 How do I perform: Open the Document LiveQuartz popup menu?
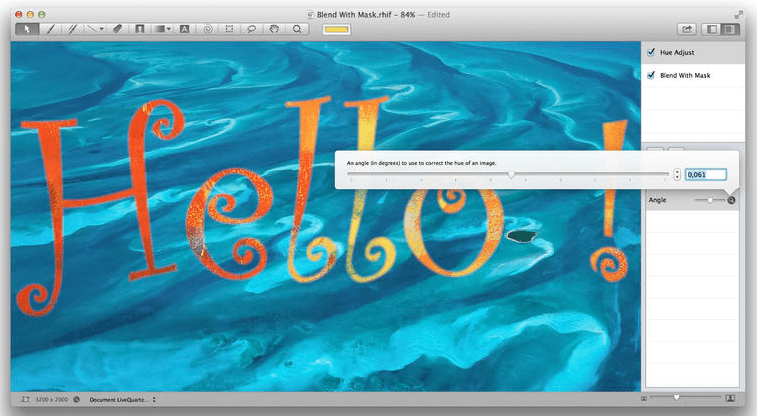point(123,400)
